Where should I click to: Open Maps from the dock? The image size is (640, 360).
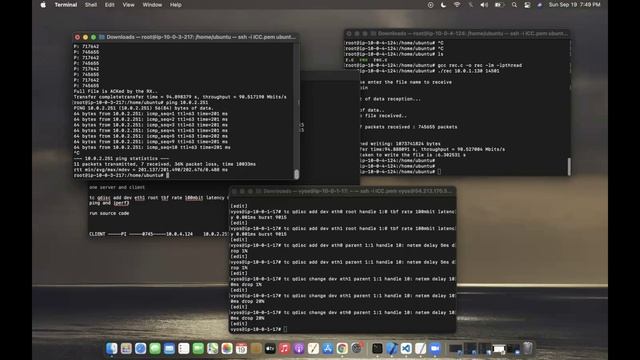[x=212, y=348]
